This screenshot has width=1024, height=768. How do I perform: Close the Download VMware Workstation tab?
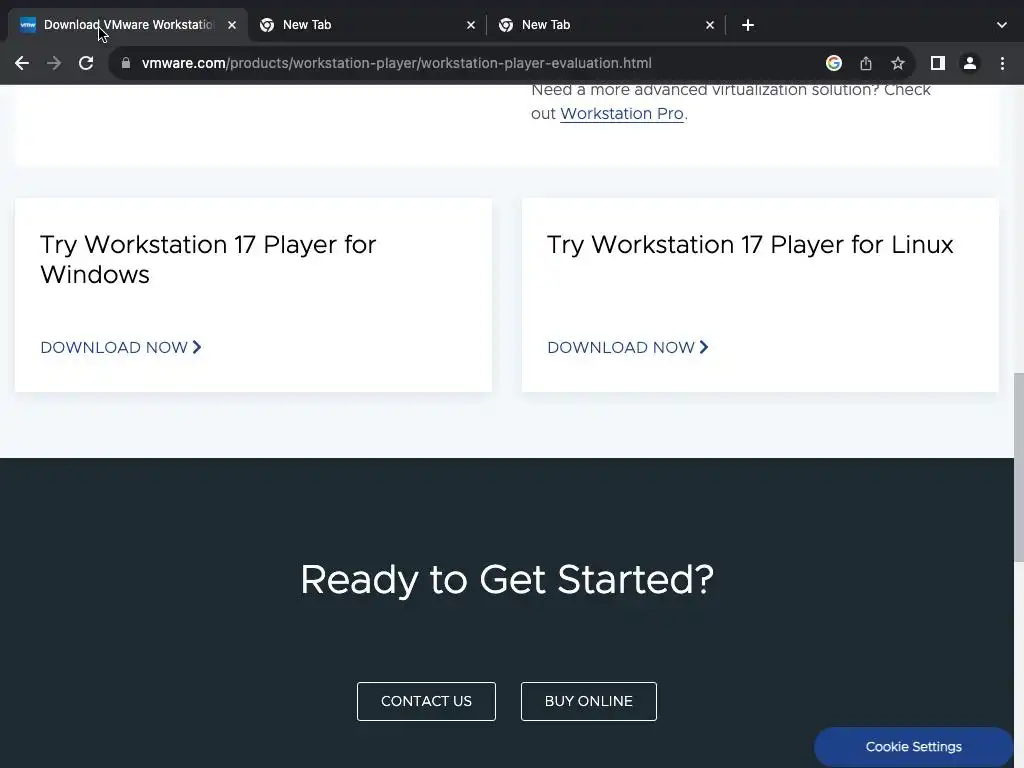click(232, 25)
